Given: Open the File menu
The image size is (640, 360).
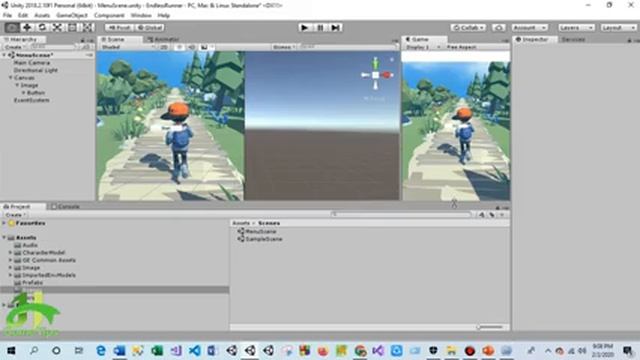Looking at the screenshot, I should pos(7,16).
